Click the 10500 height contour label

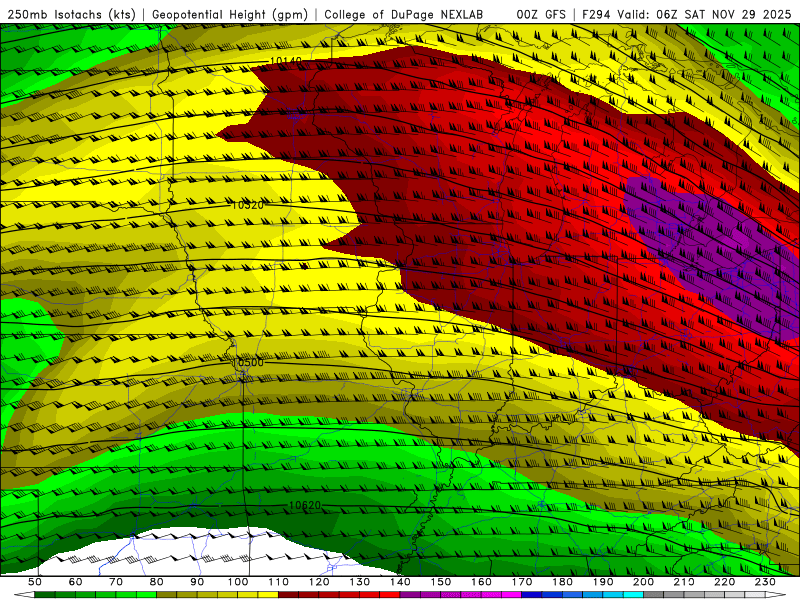tap(247, 363)
